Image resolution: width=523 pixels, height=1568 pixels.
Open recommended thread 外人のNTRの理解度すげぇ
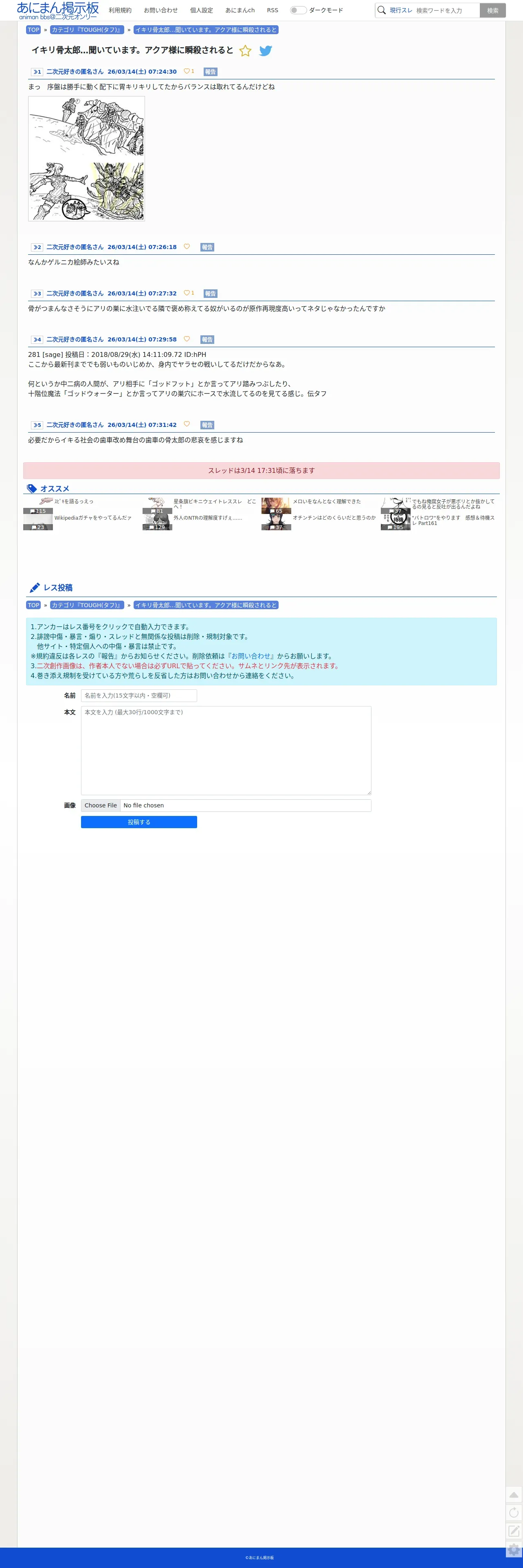tap(208, 517)
